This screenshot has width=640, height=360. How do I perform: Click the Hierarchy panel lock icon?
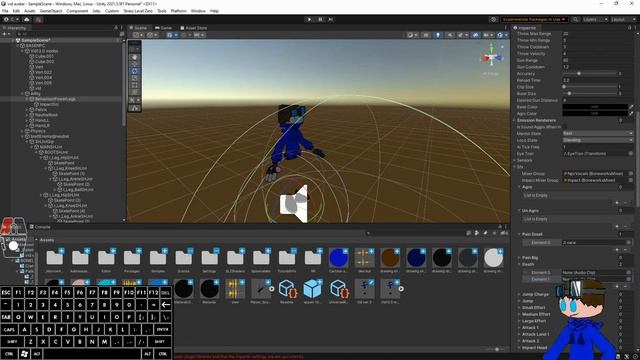pyautogui.click(x=116, y=28)
